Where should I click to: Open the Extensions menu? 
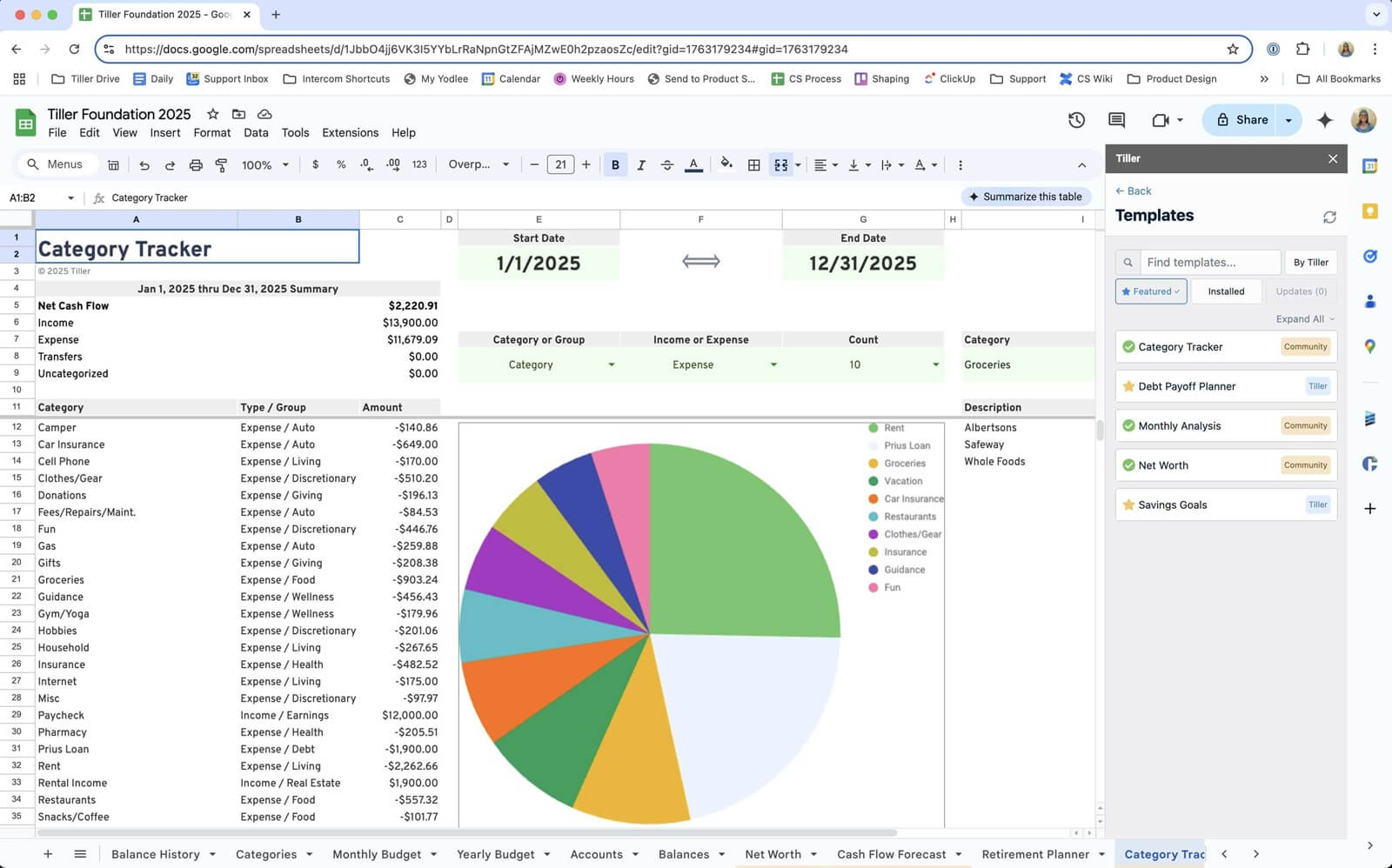click(x=350, y=132)
